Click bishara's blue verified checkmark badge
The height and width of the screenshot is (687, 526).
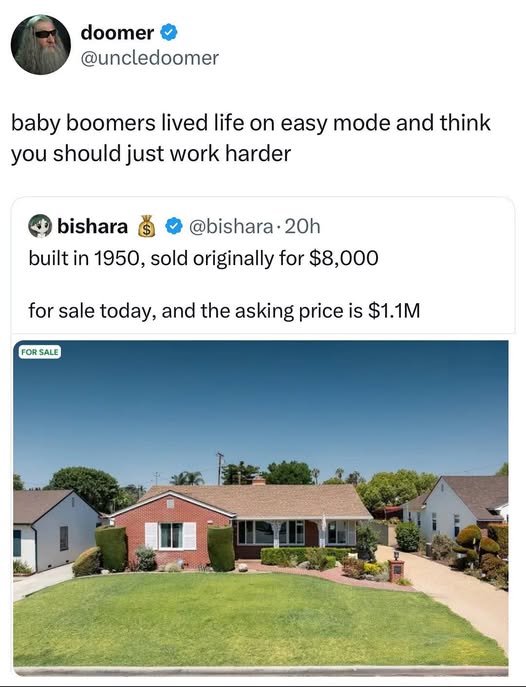pos(174,226)
